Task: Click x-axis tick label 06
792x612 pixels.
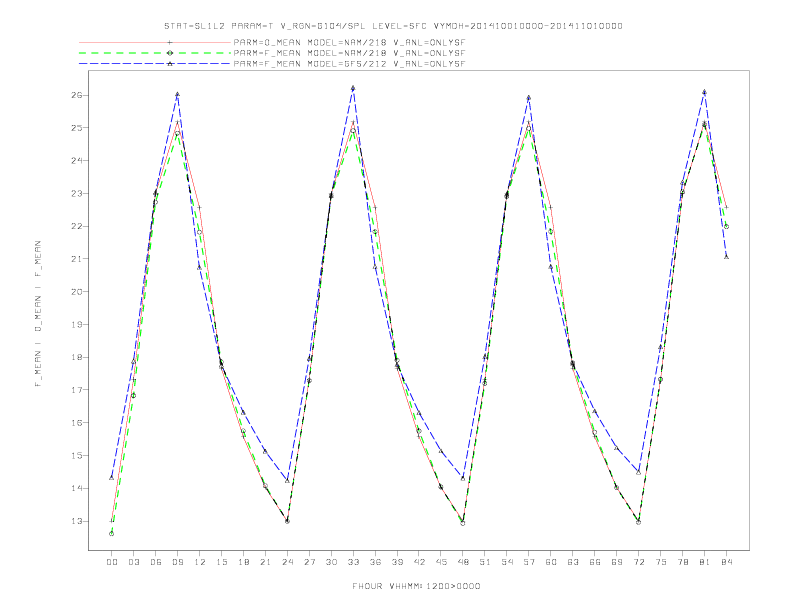Action: pos(156,562)
